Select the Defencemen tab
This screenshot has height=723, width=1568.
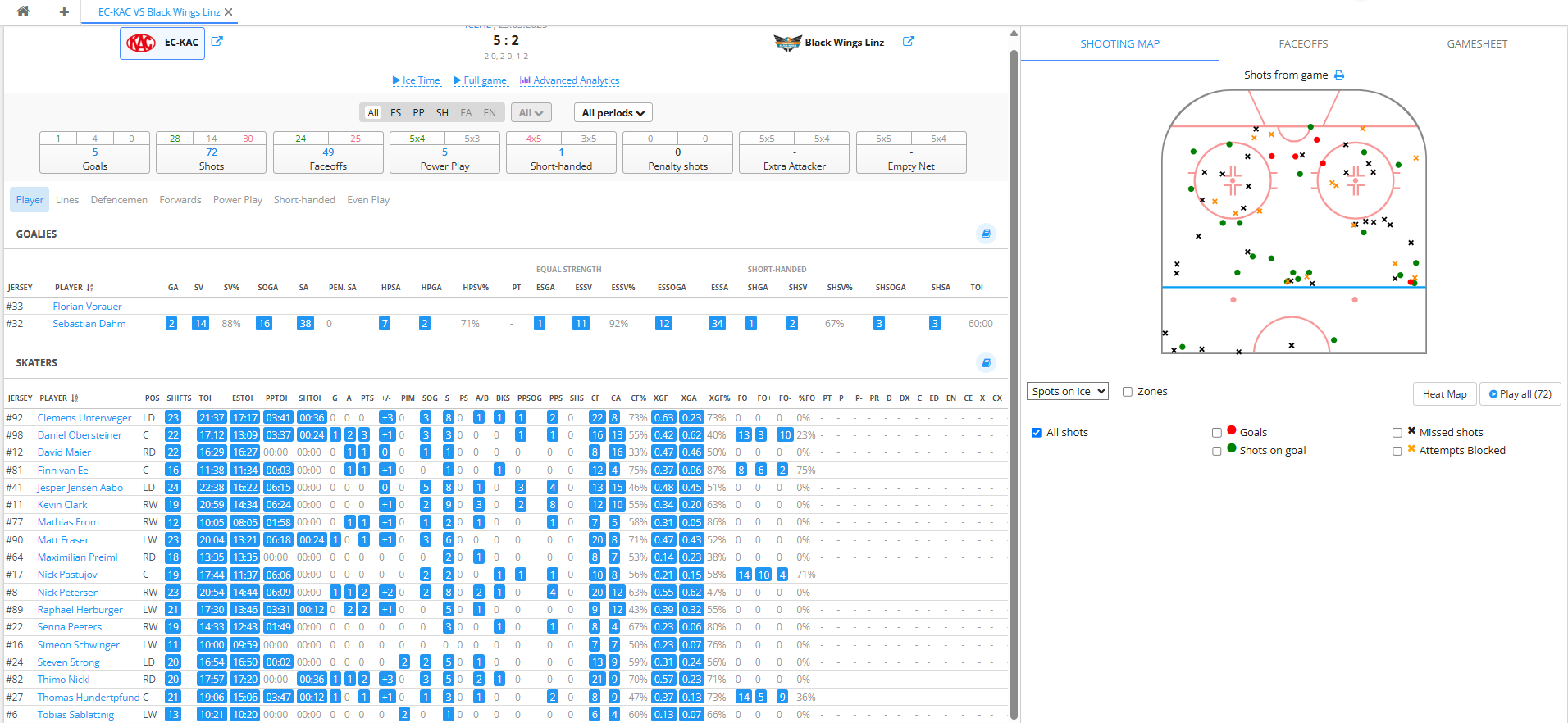pos(119,200)
